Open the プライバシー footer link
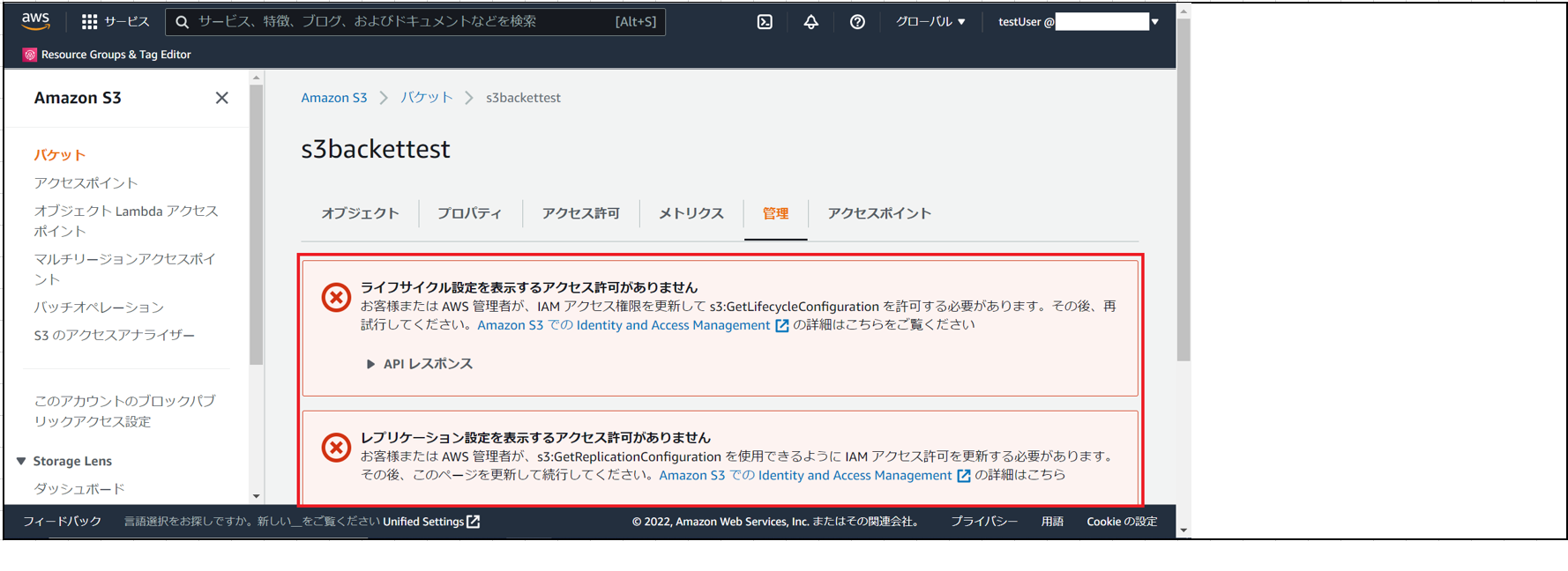Screen dimensions: 1568x571 [x=984, y=522]
